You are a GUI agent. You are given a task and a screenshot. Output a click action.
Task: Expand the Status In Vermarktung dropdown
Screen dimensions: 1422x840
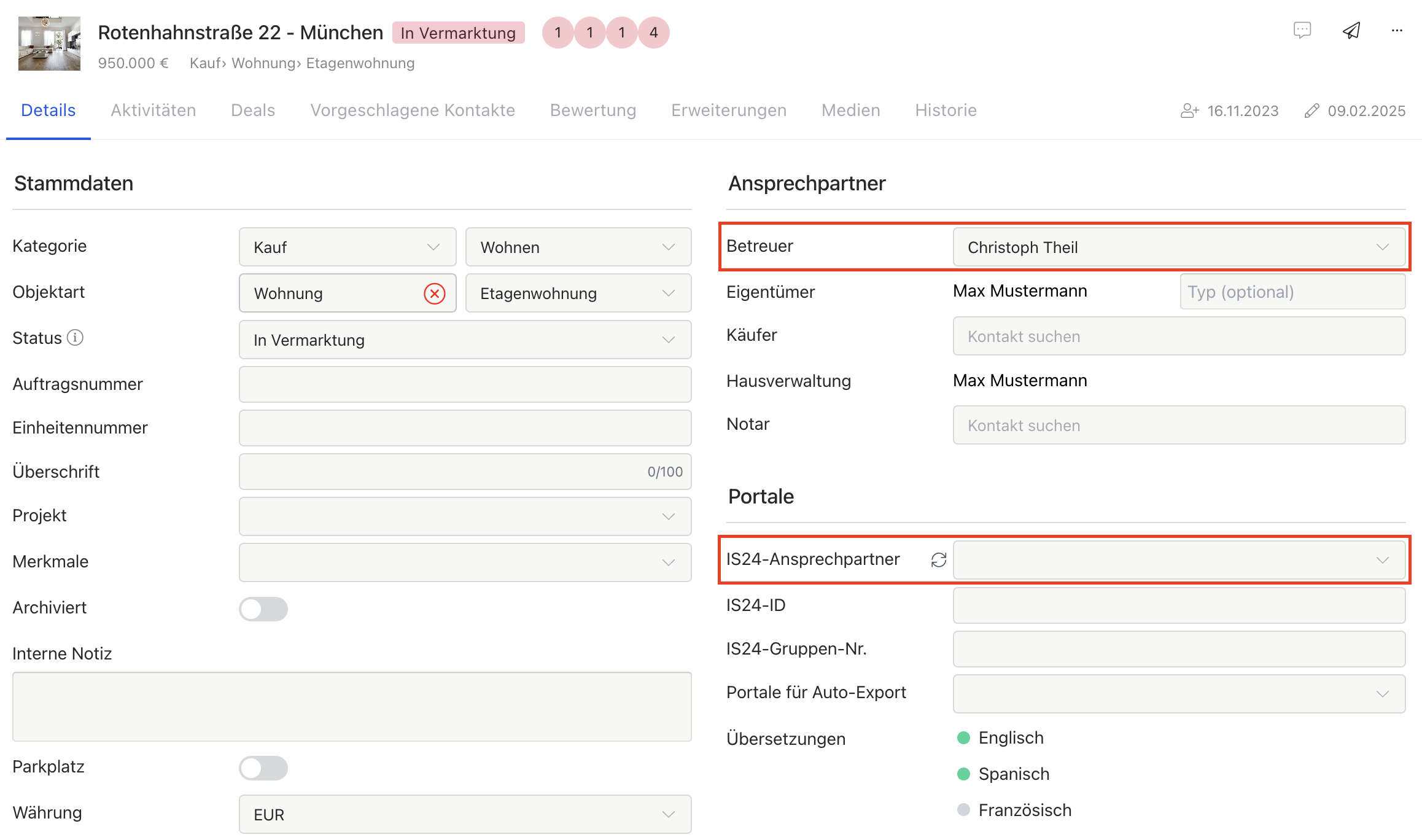pyautogui.click(x=465, y=340)
